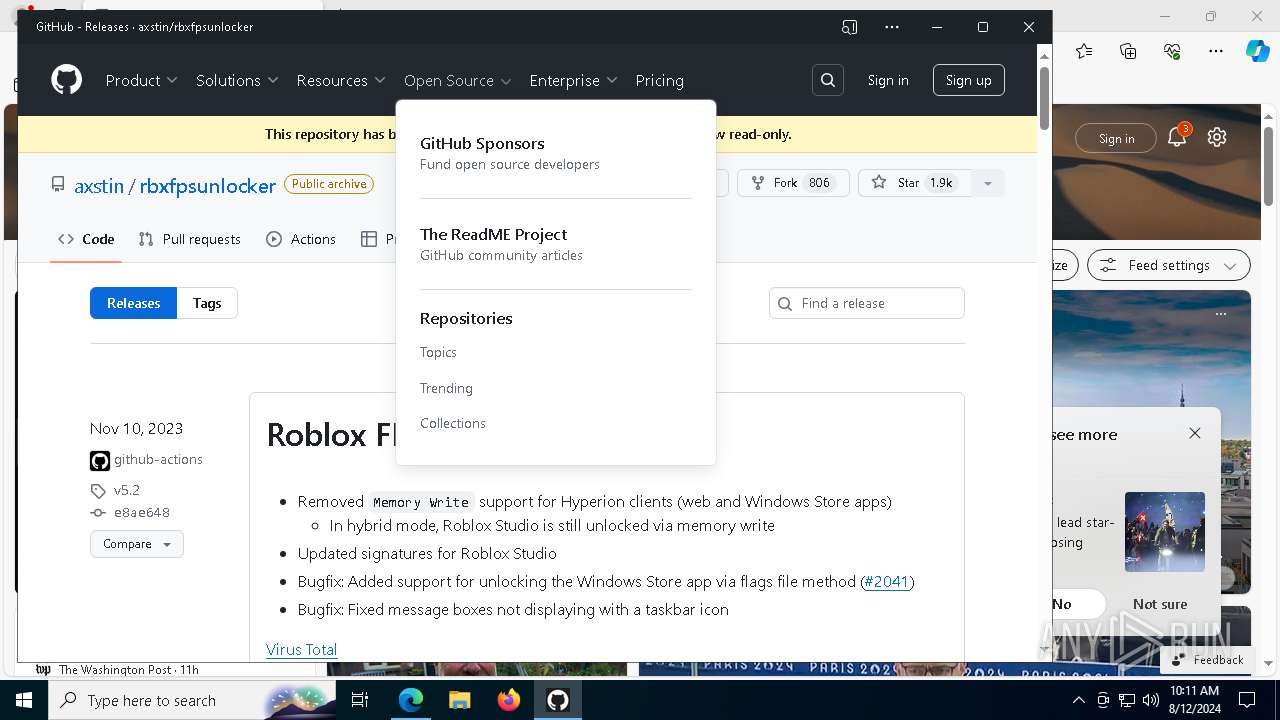Click the volume icon in system tray
Viewport: 1280px width, 720px height.
click(1151, 700)
